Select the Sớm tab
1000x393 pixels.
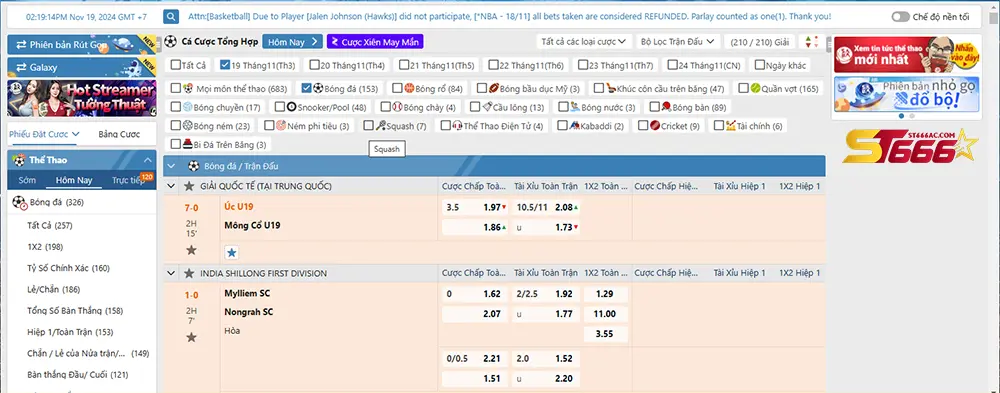coord(27,180)
